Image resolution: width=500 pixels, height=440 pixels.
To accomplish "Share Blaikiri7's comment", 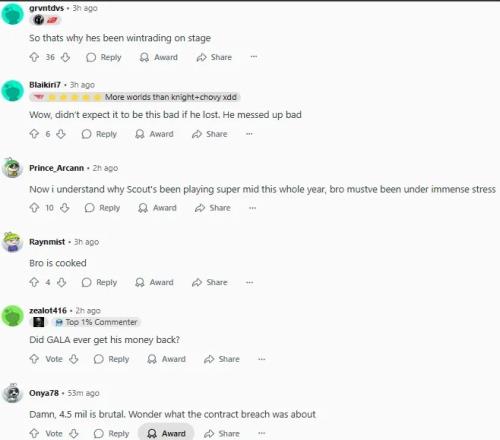I will tap(210, 134).
